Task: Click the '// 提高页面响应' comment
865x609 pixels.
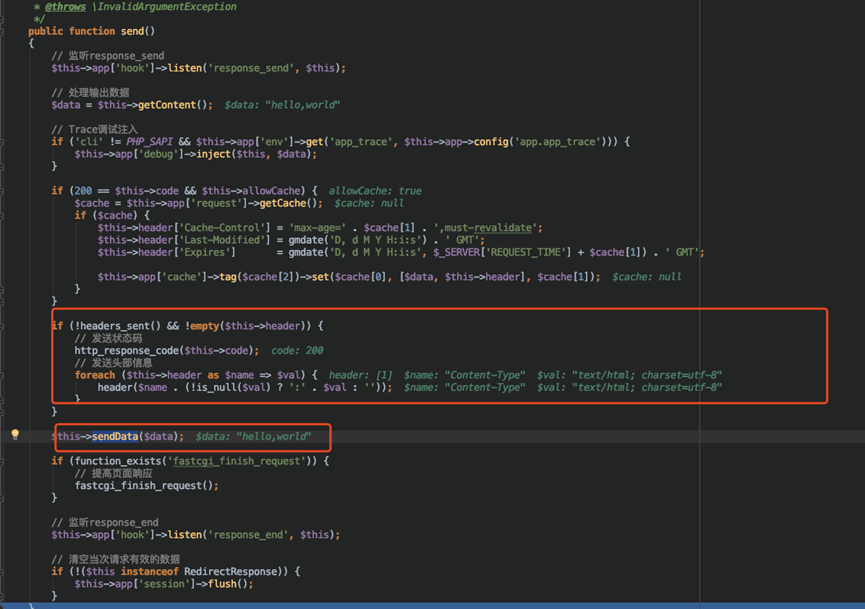Action: pos(114,473)
